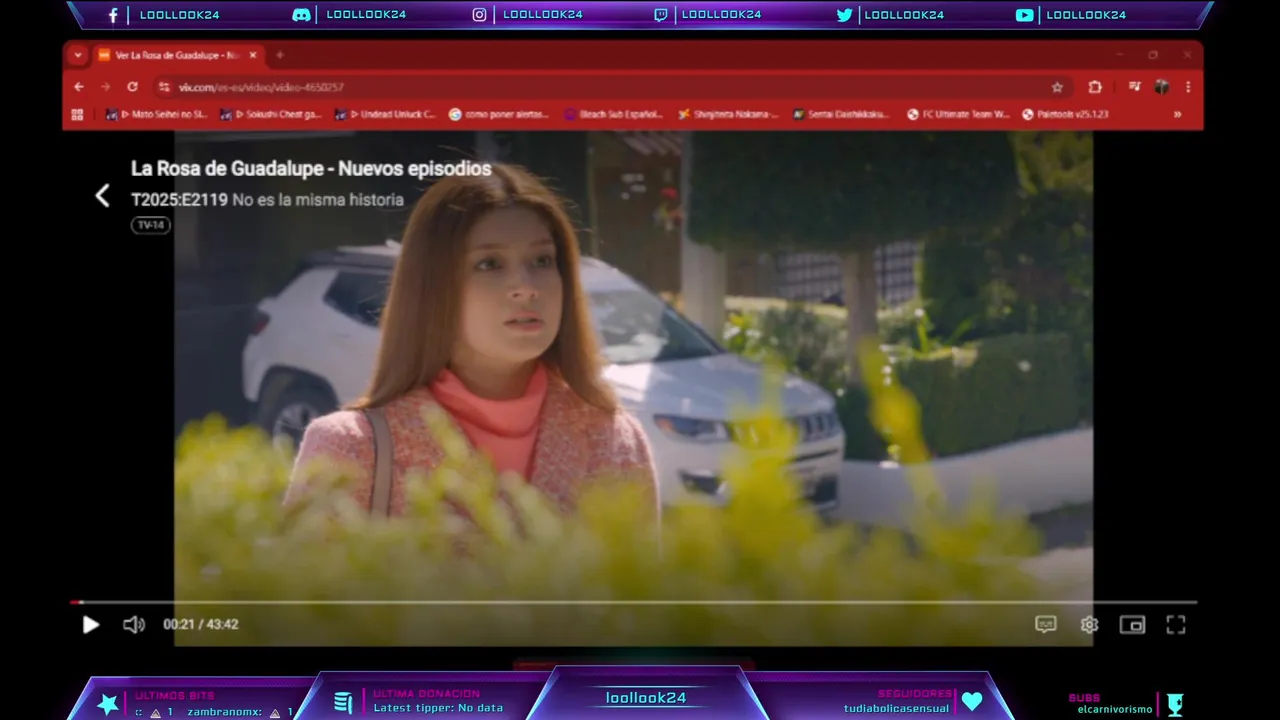This screenshot has width=1280, height=720.
Task: Open a new browser tab
Action: tap(280, 55)
